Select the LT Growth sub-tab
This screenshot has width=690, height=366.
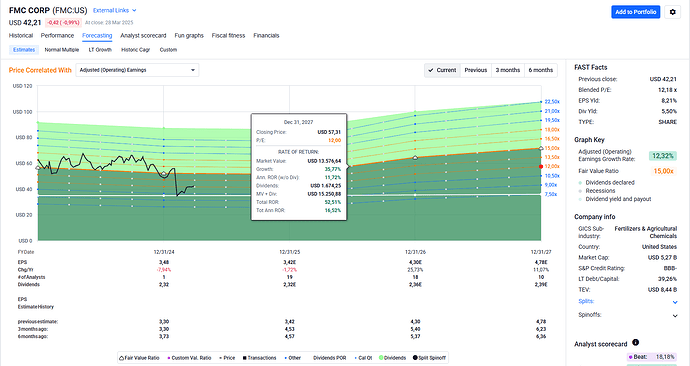(100, 50)
